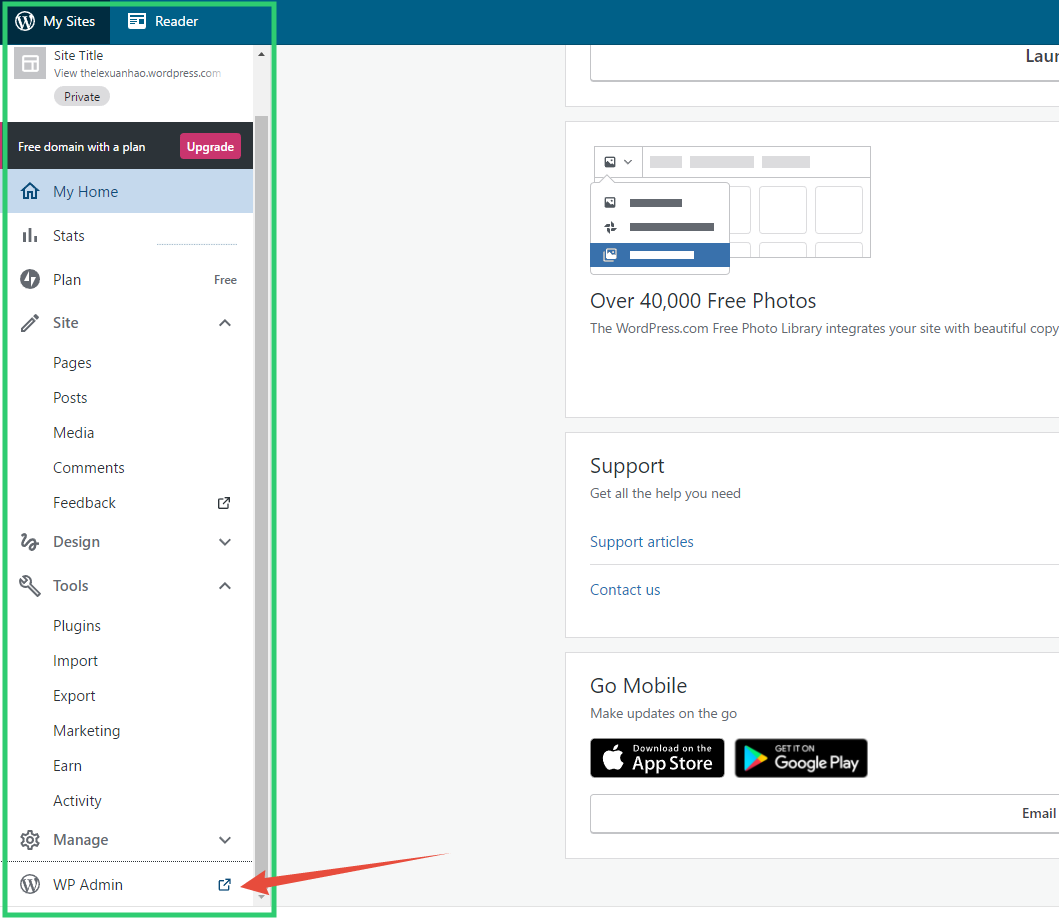Open My Sites from WordPress logo

[25, 21]
